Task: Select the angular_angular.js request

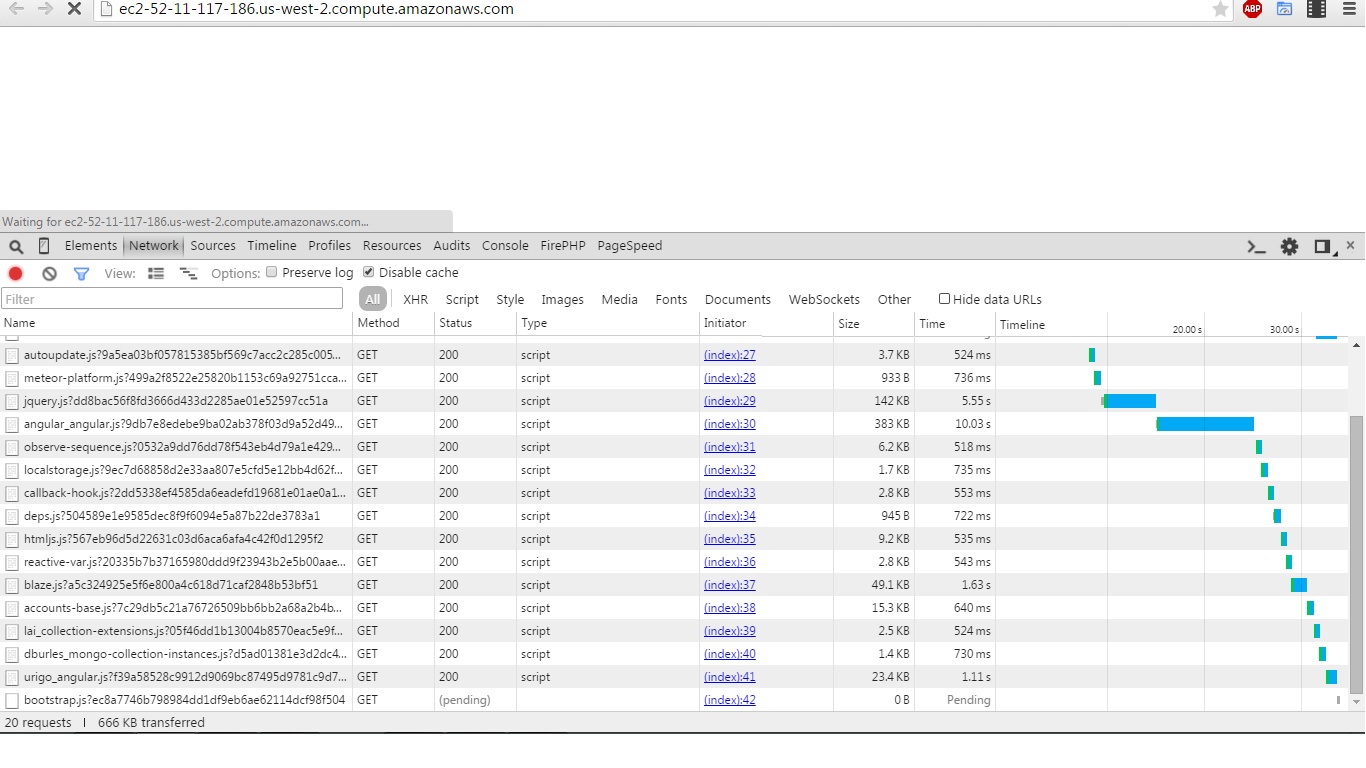Action: (674, 424)
